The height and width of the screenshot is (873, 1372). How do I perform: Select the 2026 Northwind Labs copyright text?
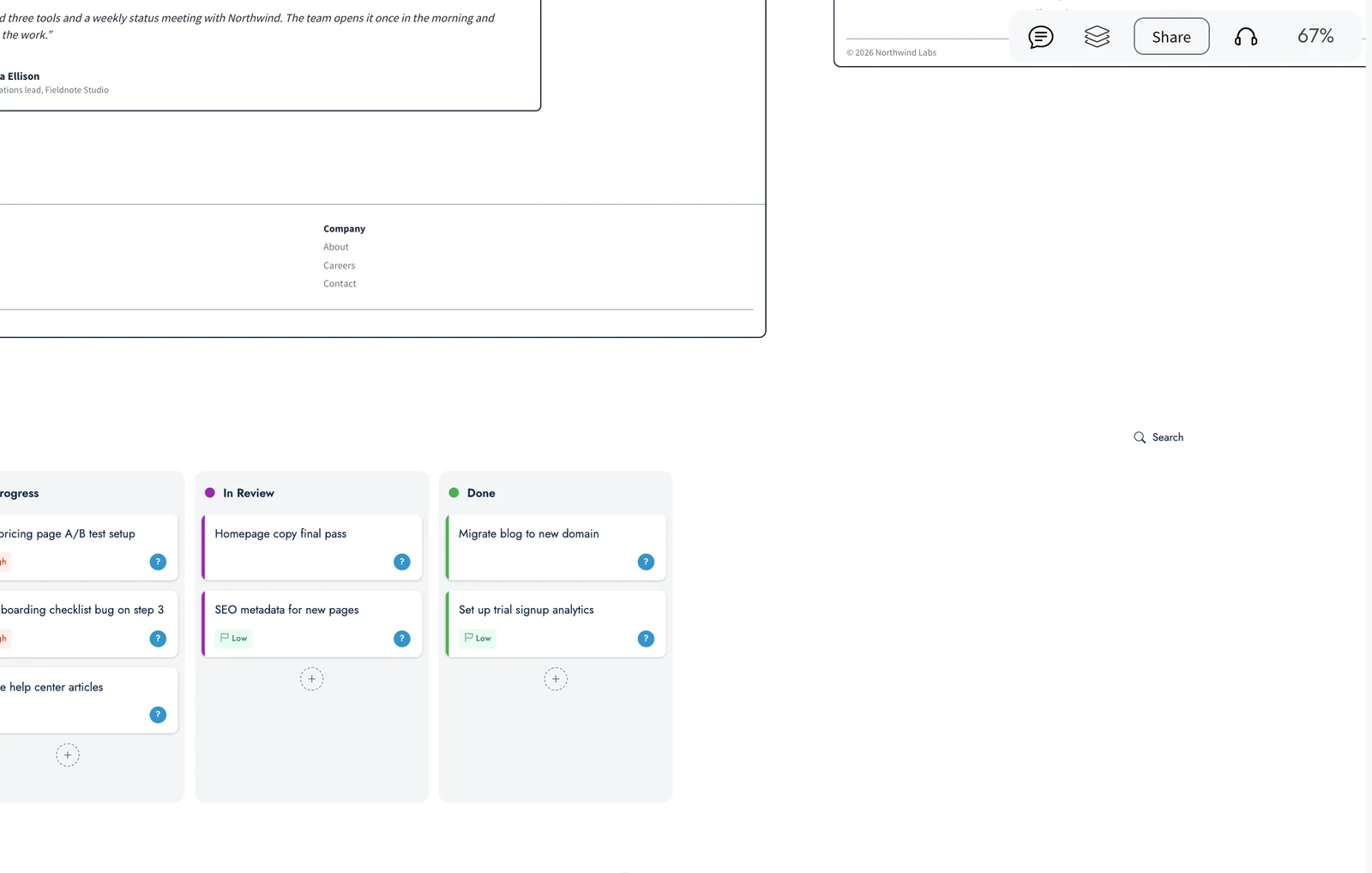click(892, 52)
